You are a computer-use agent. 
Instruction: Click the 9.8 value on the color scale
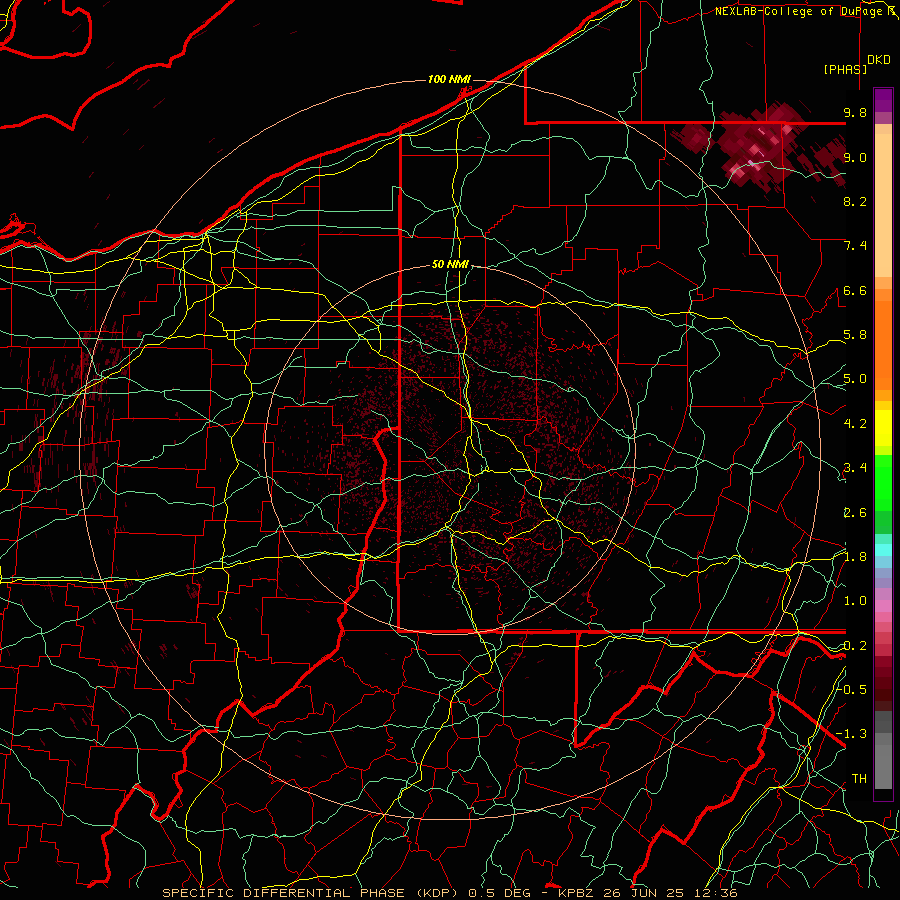[x=855, y=112]
